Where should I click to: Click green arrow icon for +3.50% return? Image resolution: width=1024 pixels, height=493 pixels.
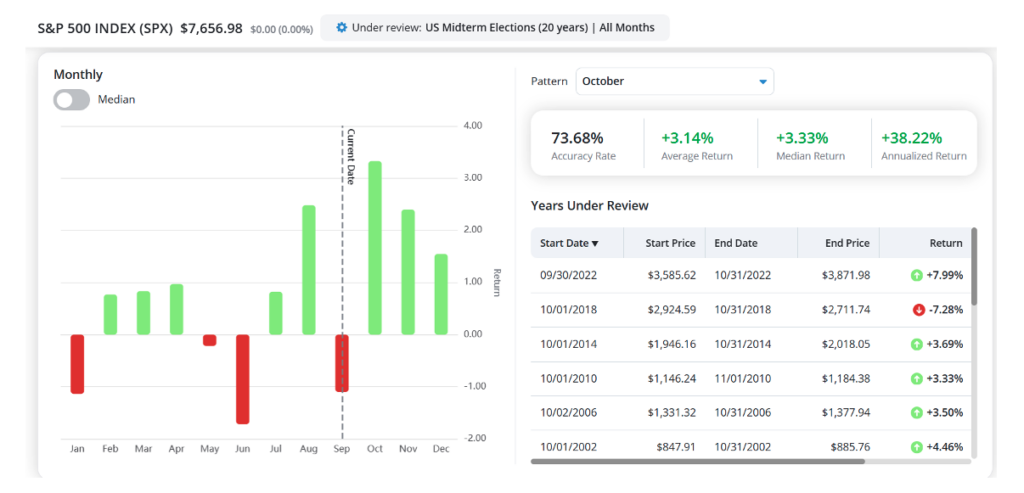(917, 413)
